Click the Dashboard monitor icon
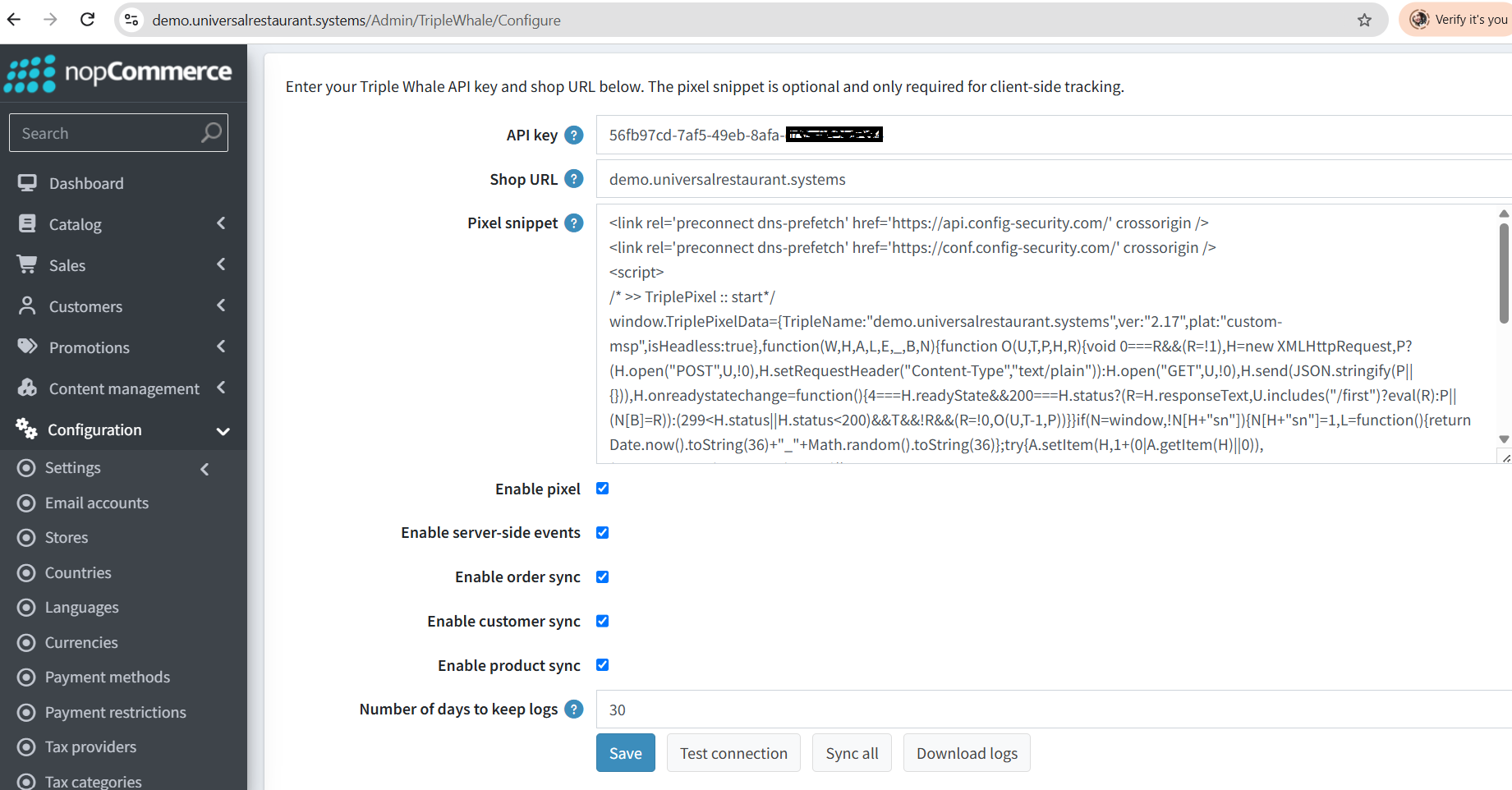 (27, 183)
